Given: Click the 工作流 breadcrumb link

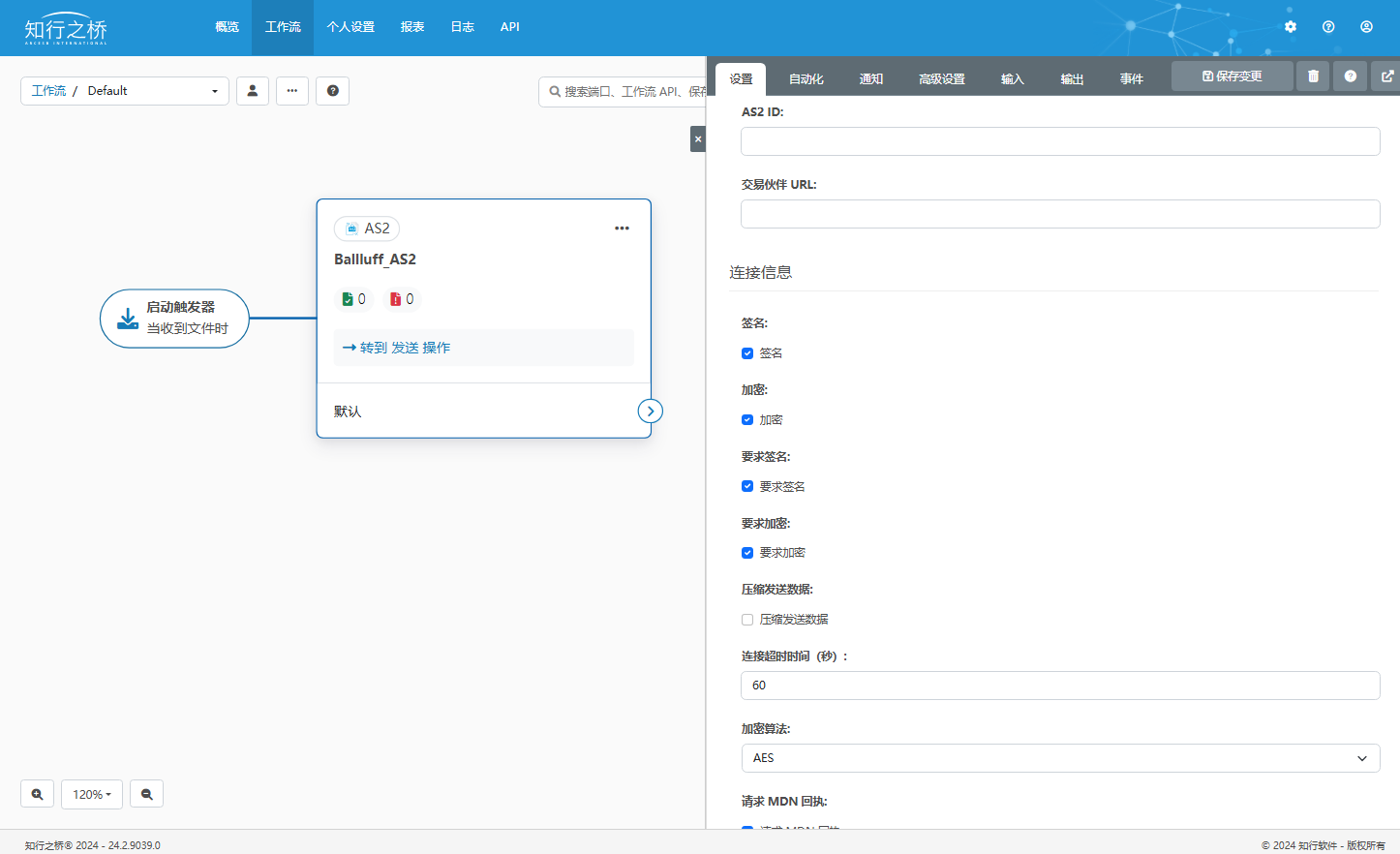Looking at the screenshot, I should [48, 91].
